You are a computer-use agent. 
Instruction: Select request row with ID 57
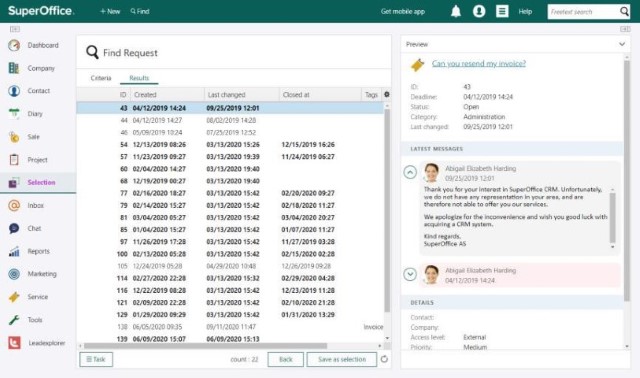pos(230,157)
